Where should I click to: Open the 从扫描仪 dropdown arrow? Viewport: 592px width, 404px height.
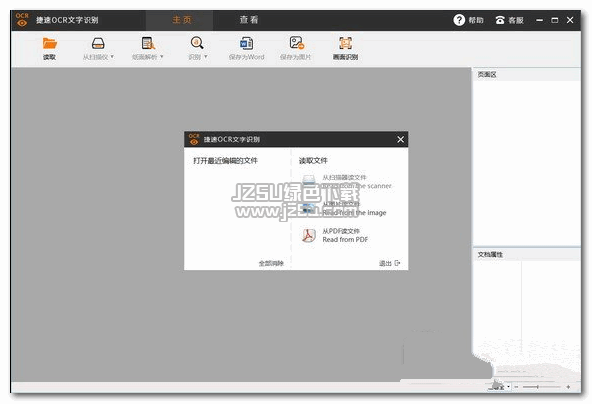click(x=112, y=57)
